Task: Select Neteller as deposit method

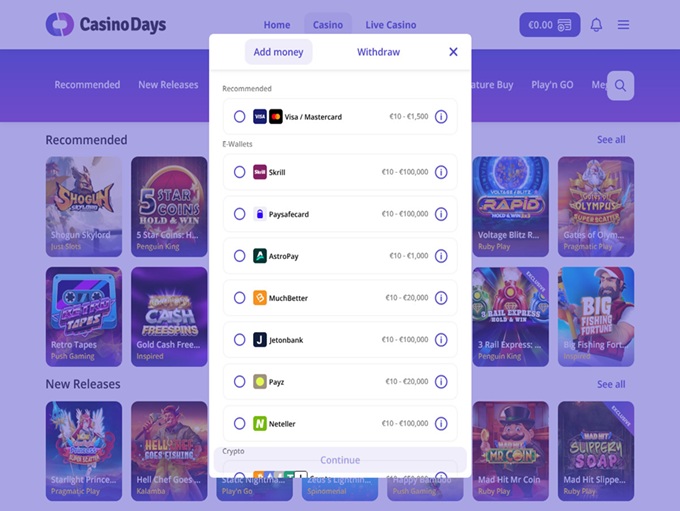Action: [239, 423]
